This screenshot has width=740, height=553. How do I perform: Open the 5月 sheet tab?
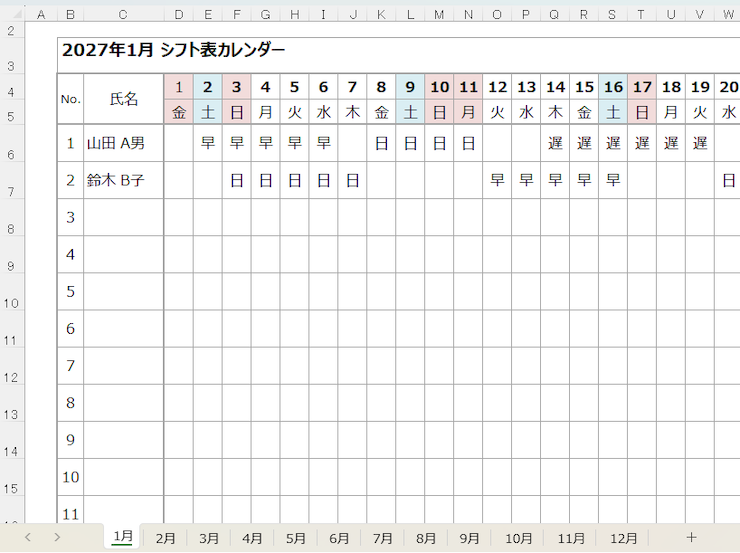[x=295, y=538]
